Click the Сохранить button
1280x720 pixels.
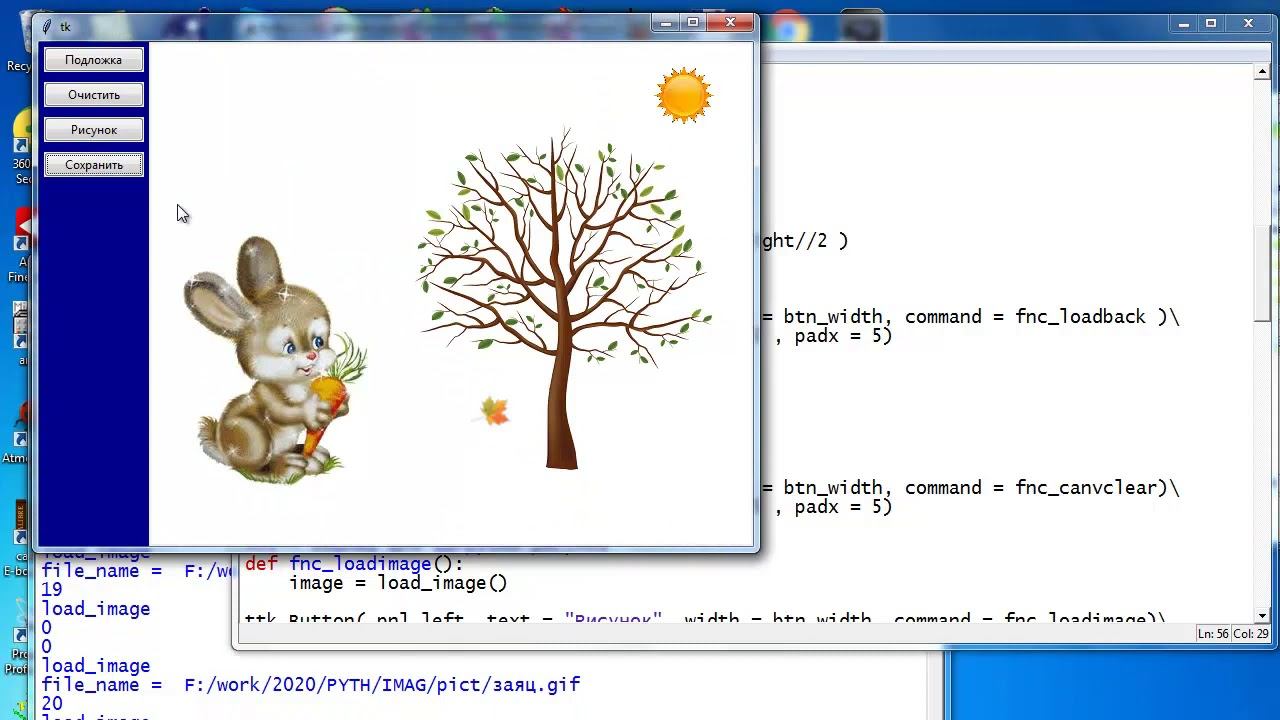point(94,165)
